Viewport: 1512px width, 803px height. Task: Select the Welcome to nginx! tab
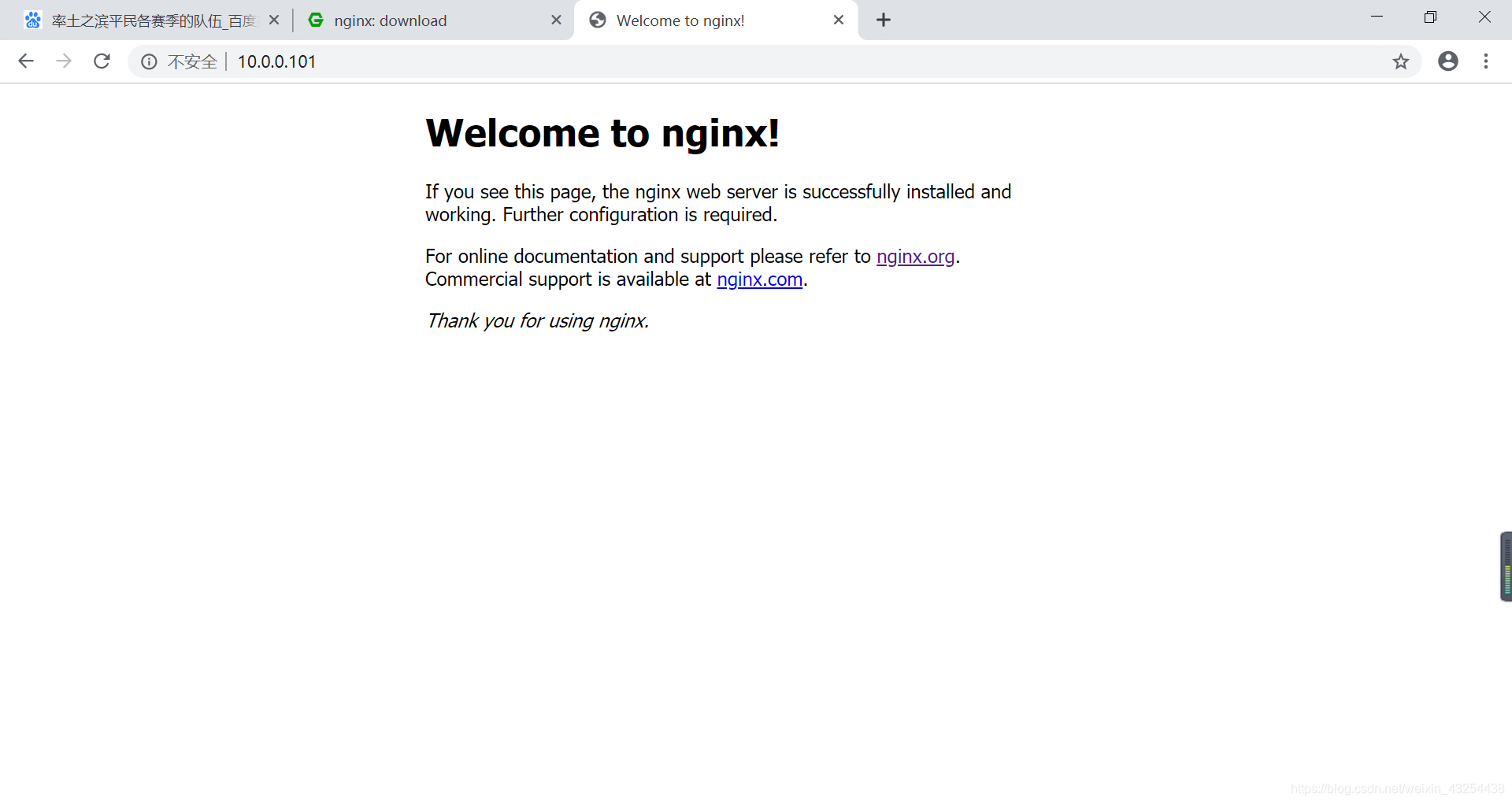click(x=715, y=20)
